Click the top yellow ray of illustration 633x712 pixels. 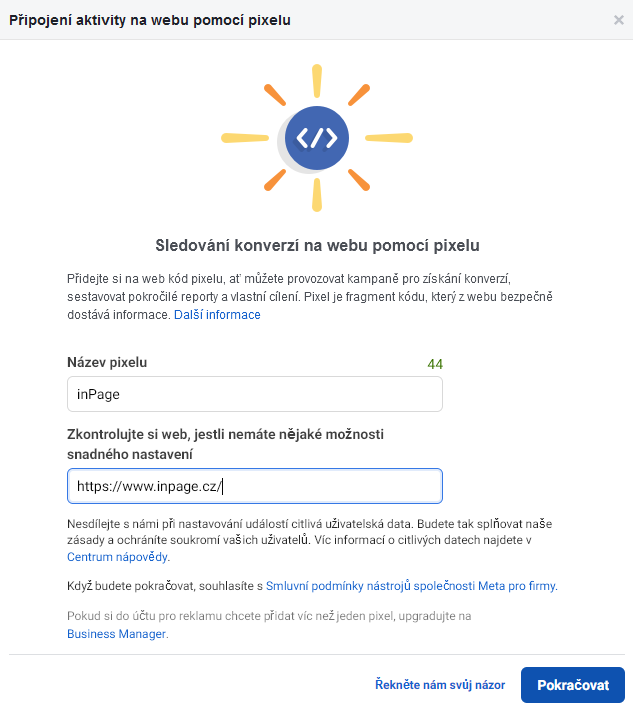317,81
